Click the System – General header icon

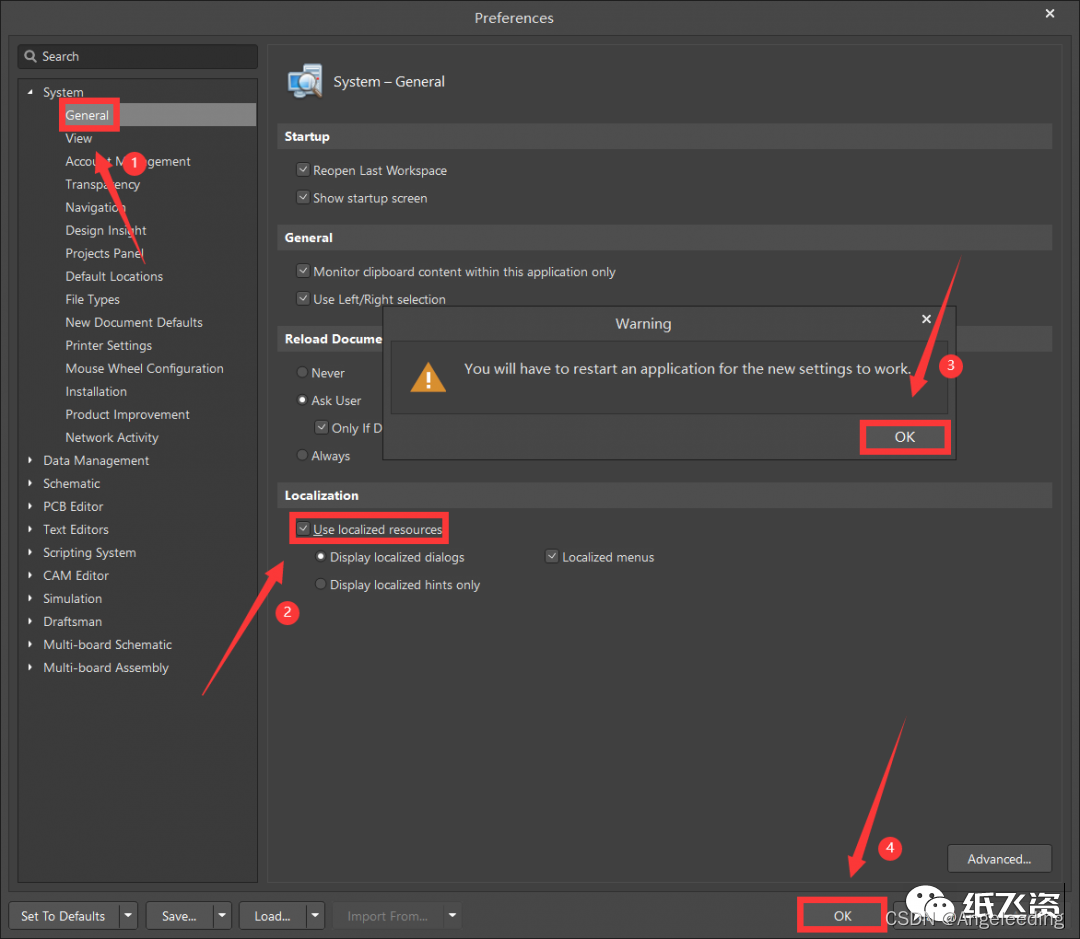click(305, 81)
